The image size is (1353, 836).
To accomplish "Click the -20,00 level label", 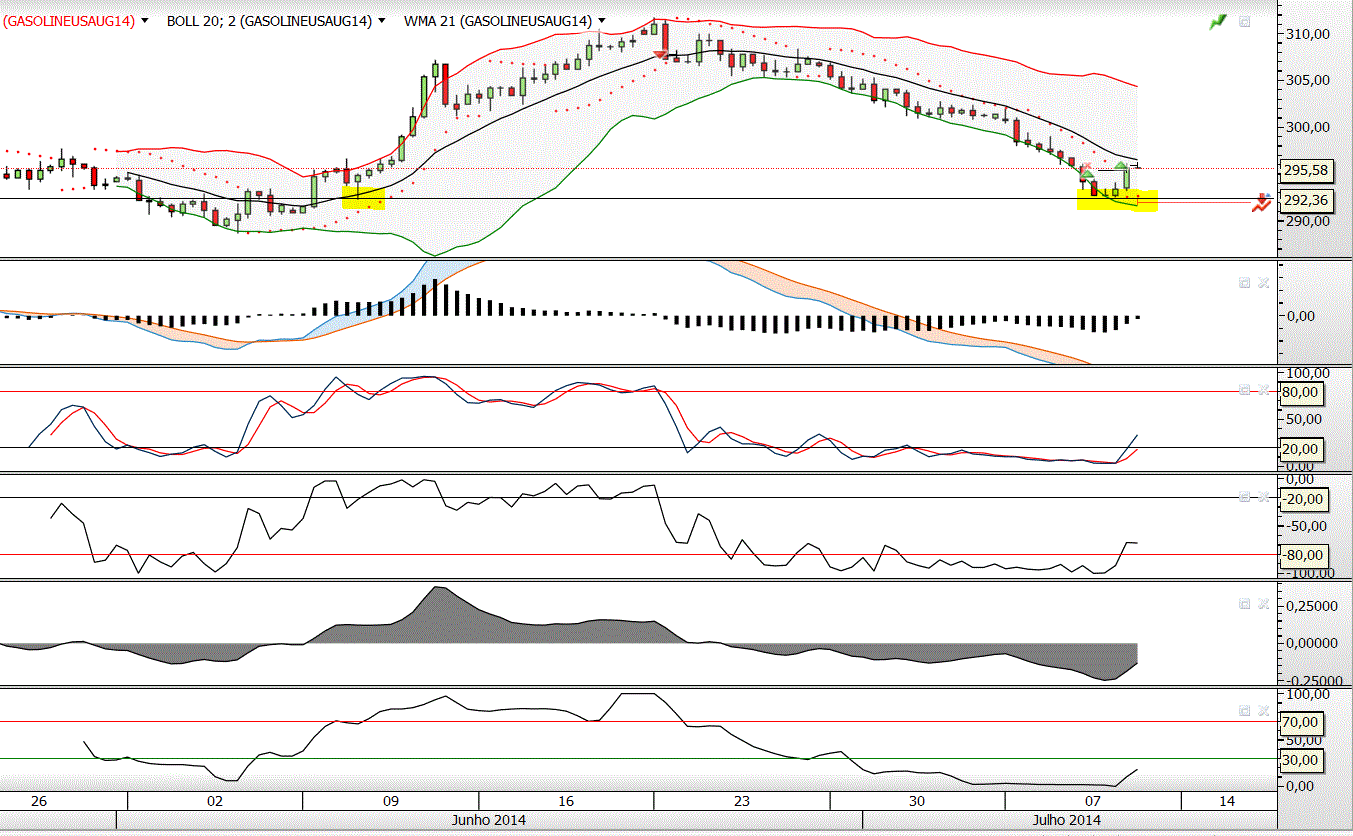I will click(1304, 498).
